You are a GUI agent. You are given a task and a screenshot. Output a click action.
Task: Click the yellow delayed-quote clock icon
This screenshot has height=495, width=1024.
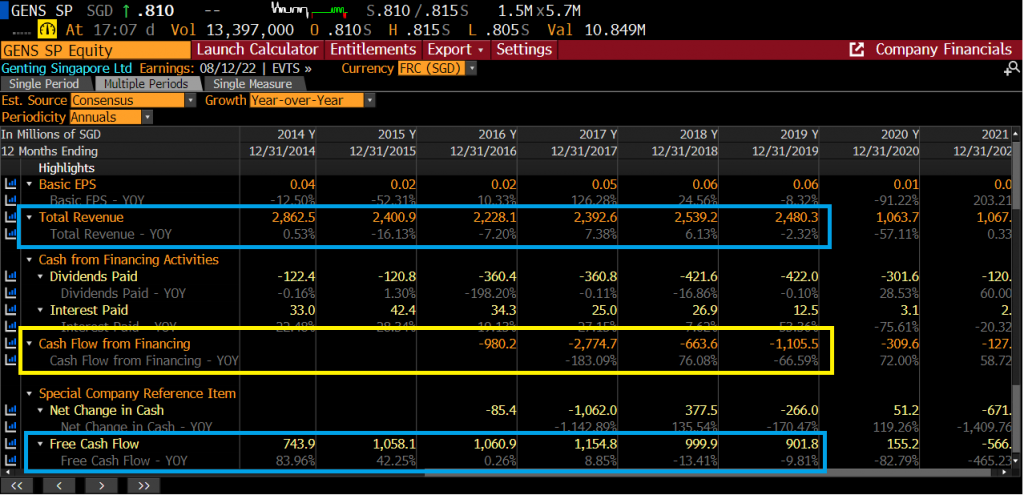[46, 30]
